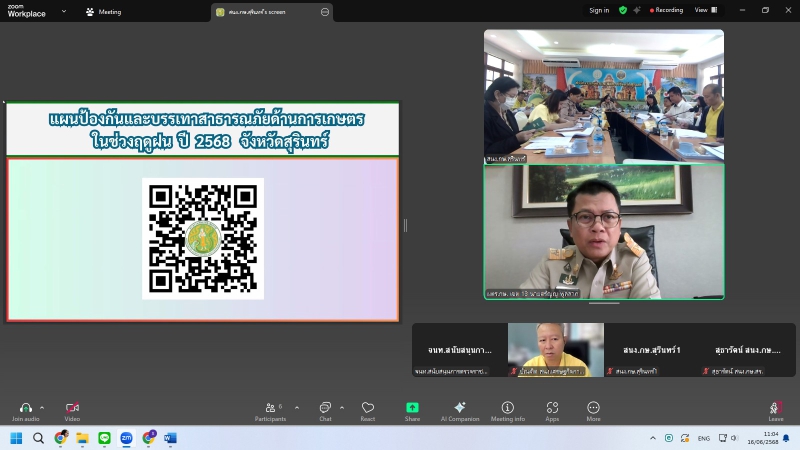Click the QR code on shared slide
800x450 pixels.
(203, 238)
